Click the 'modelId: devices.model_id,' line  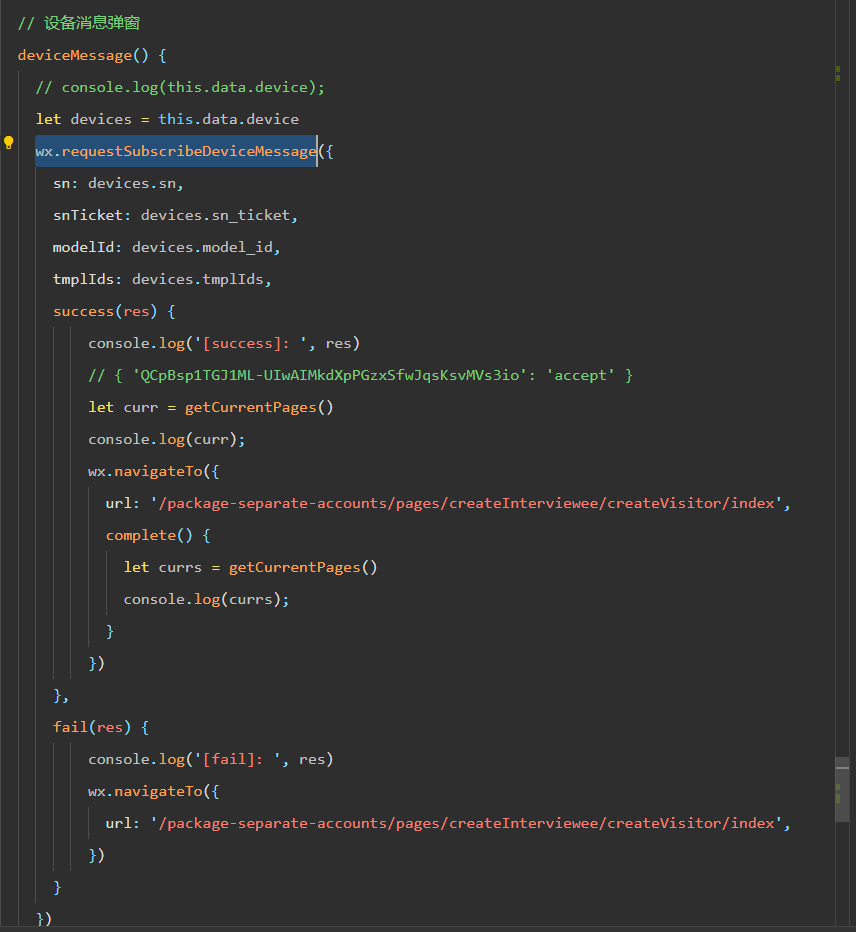(166, 247)
